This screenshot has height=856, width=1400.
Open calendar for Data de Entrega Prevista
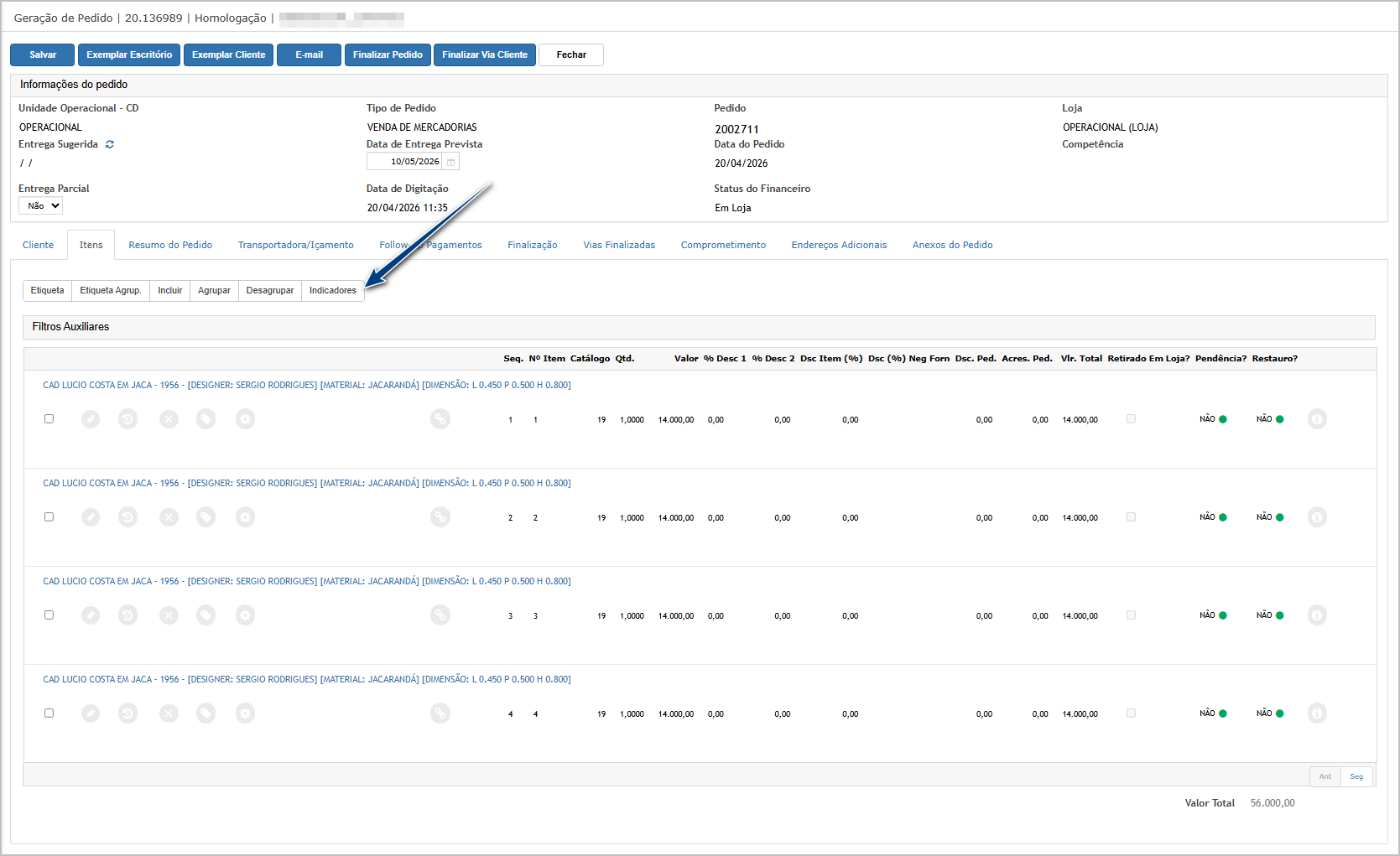tap(450, 162)
